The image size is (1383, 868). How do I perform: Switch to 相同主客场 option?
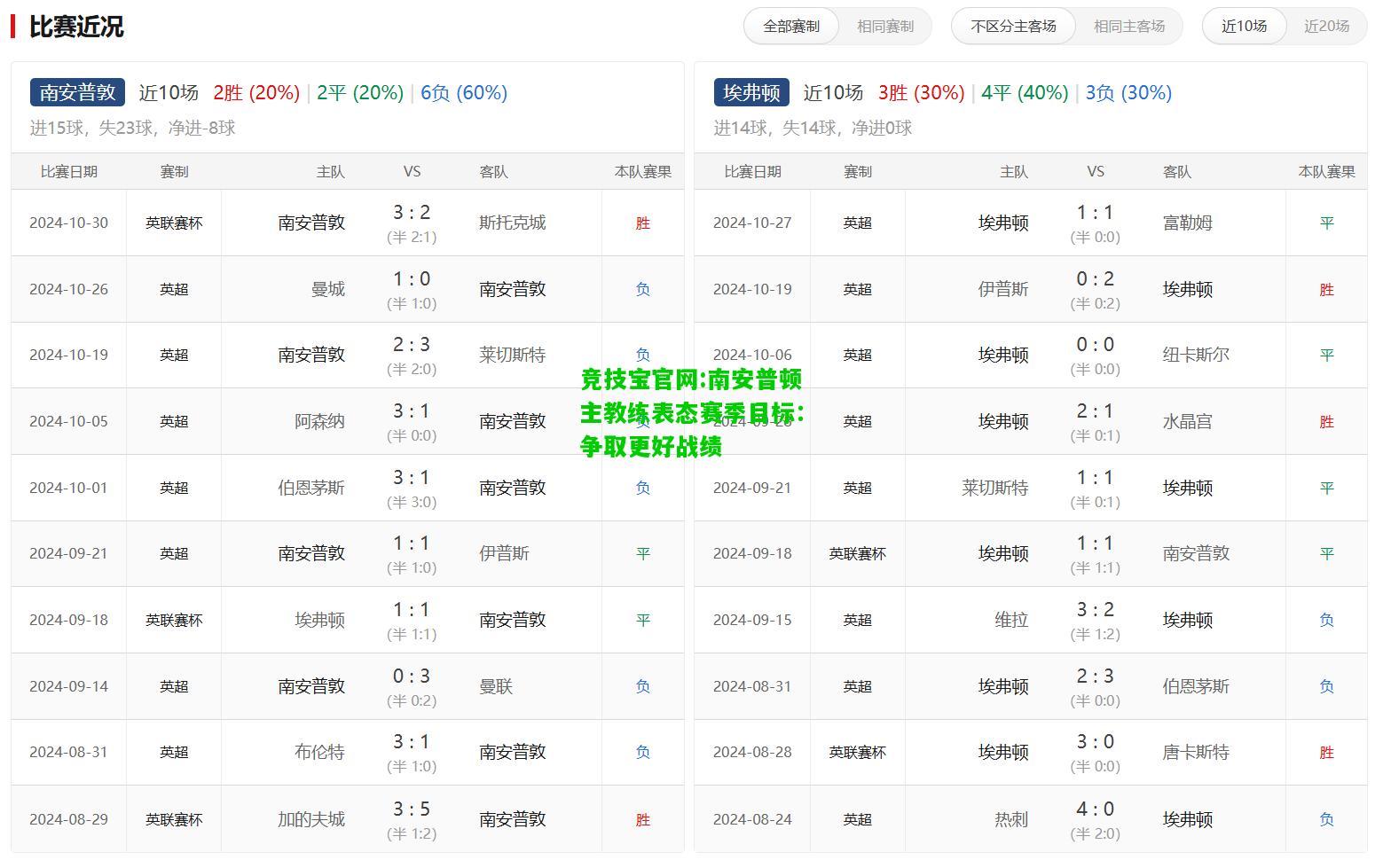point(1128,27)
